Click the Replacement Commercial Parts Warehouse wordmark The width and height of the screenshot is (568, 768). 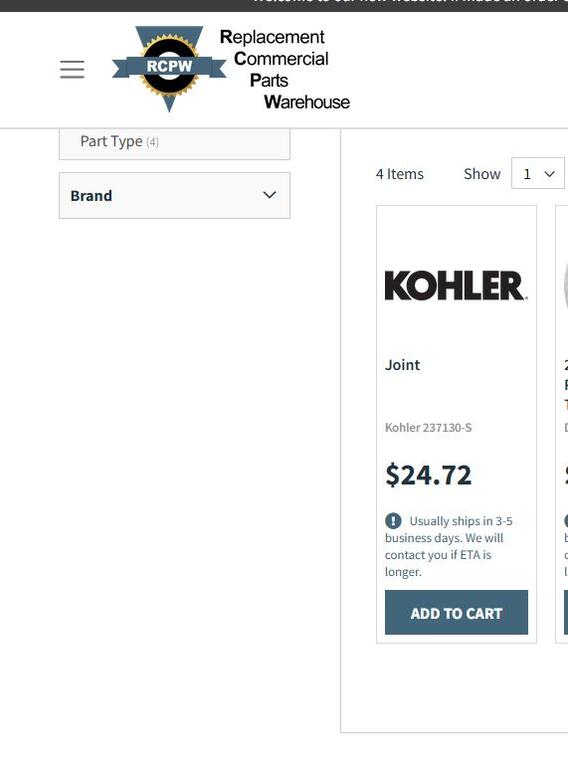(x=284, y=69)
